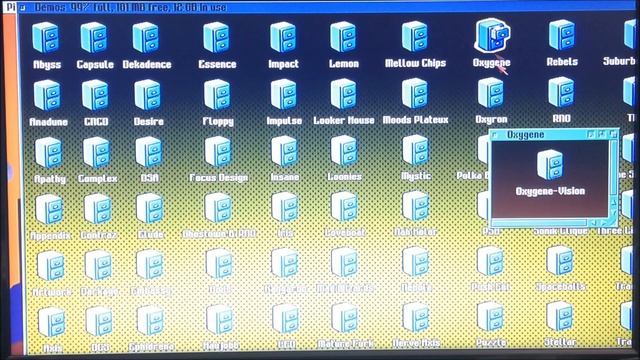Open the Mystic drawer
The image size is (640, 360).
pos(416,151)
